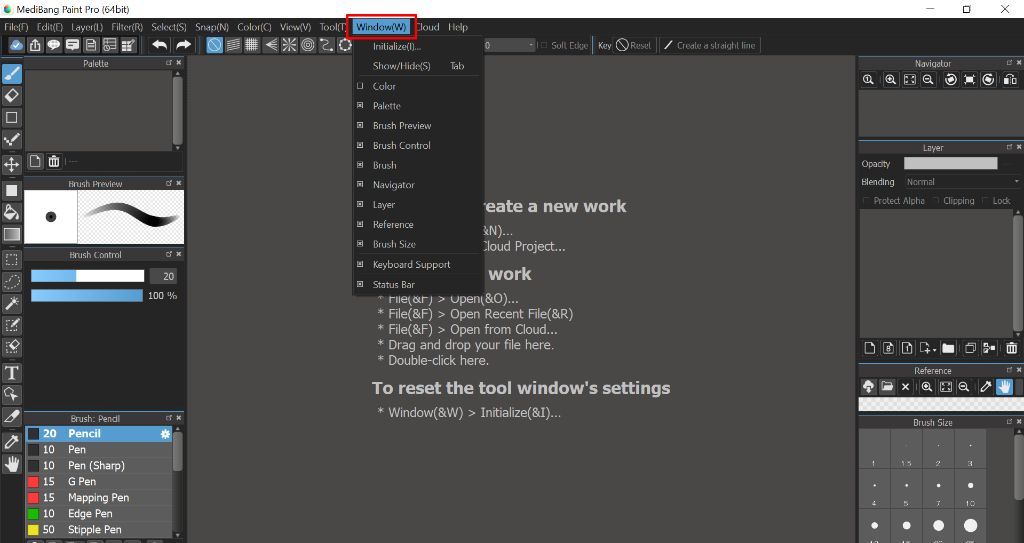Select the Magic Wand tool
1024x543 pixels.
tap(11, 303)
